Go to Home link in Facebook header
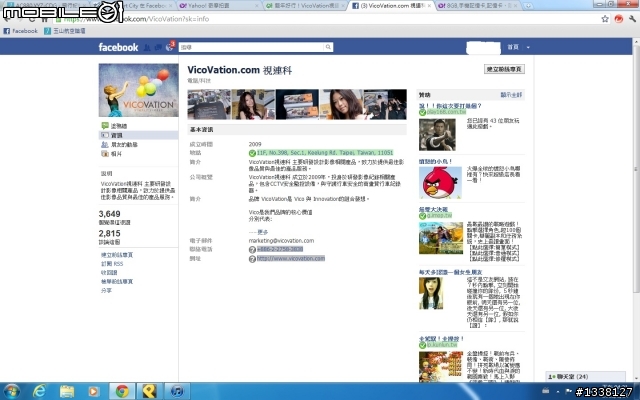The height and width of the screenshot is (400, 640). 513,47
